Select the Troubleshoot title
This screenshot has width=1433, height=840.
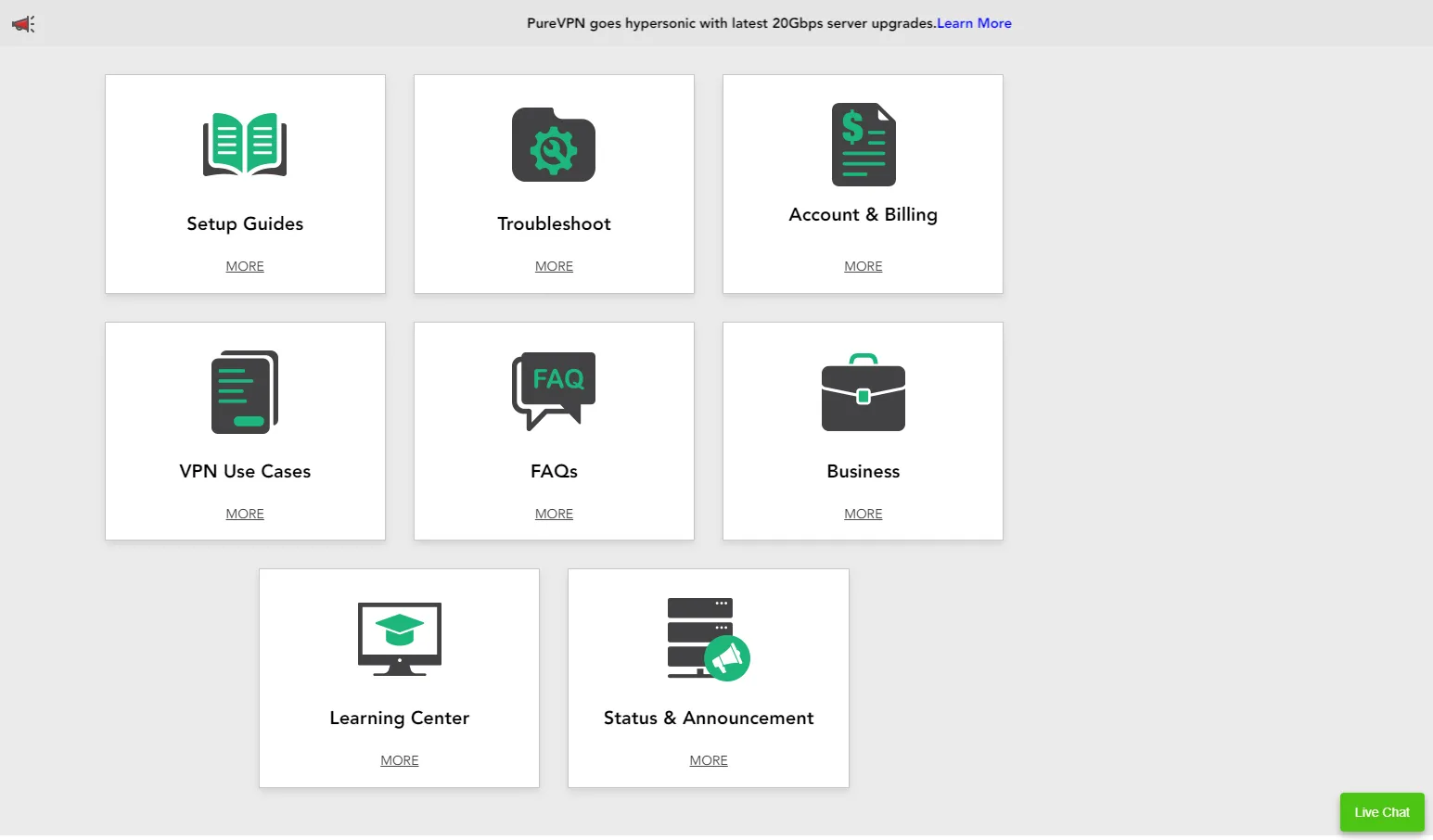pyautogui.click(x=554, y=223)
